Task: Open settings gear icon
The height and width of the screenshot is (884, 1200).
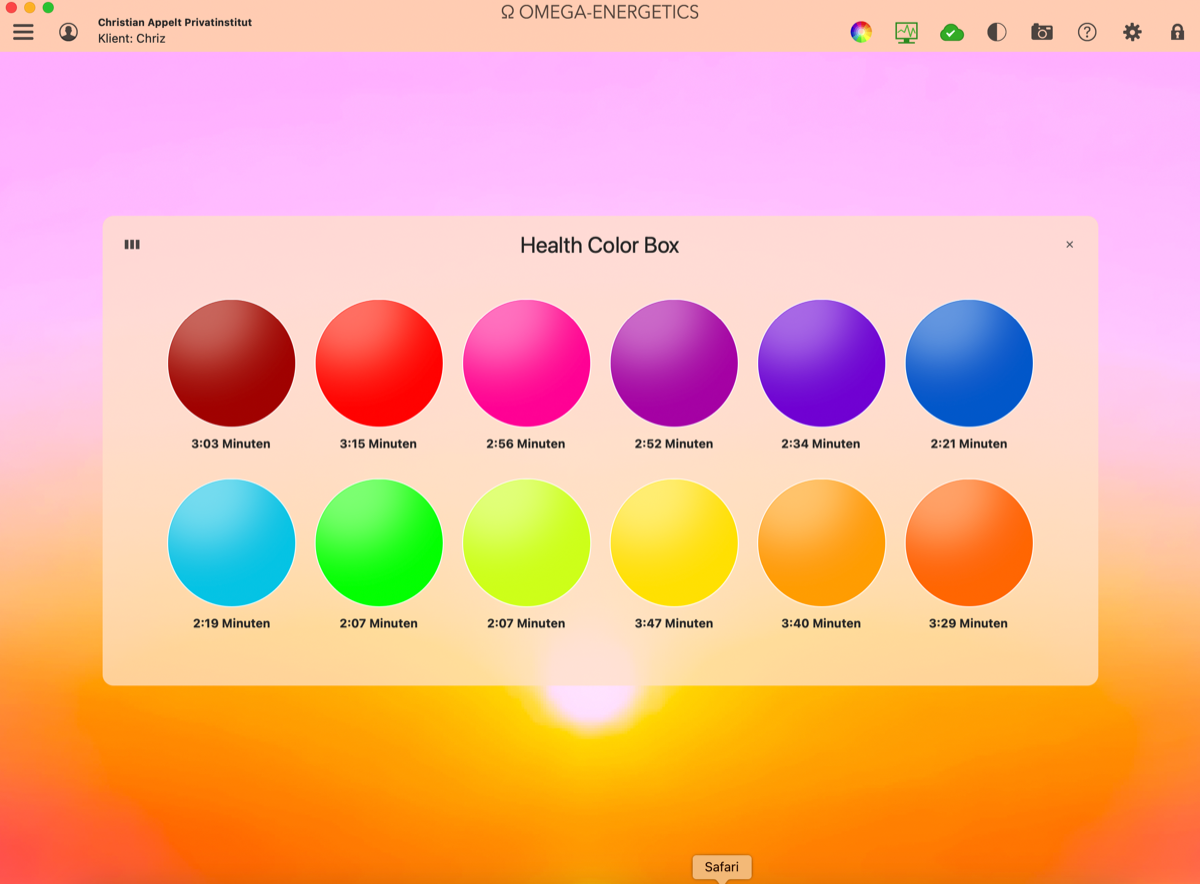Action: (1132, 32)
